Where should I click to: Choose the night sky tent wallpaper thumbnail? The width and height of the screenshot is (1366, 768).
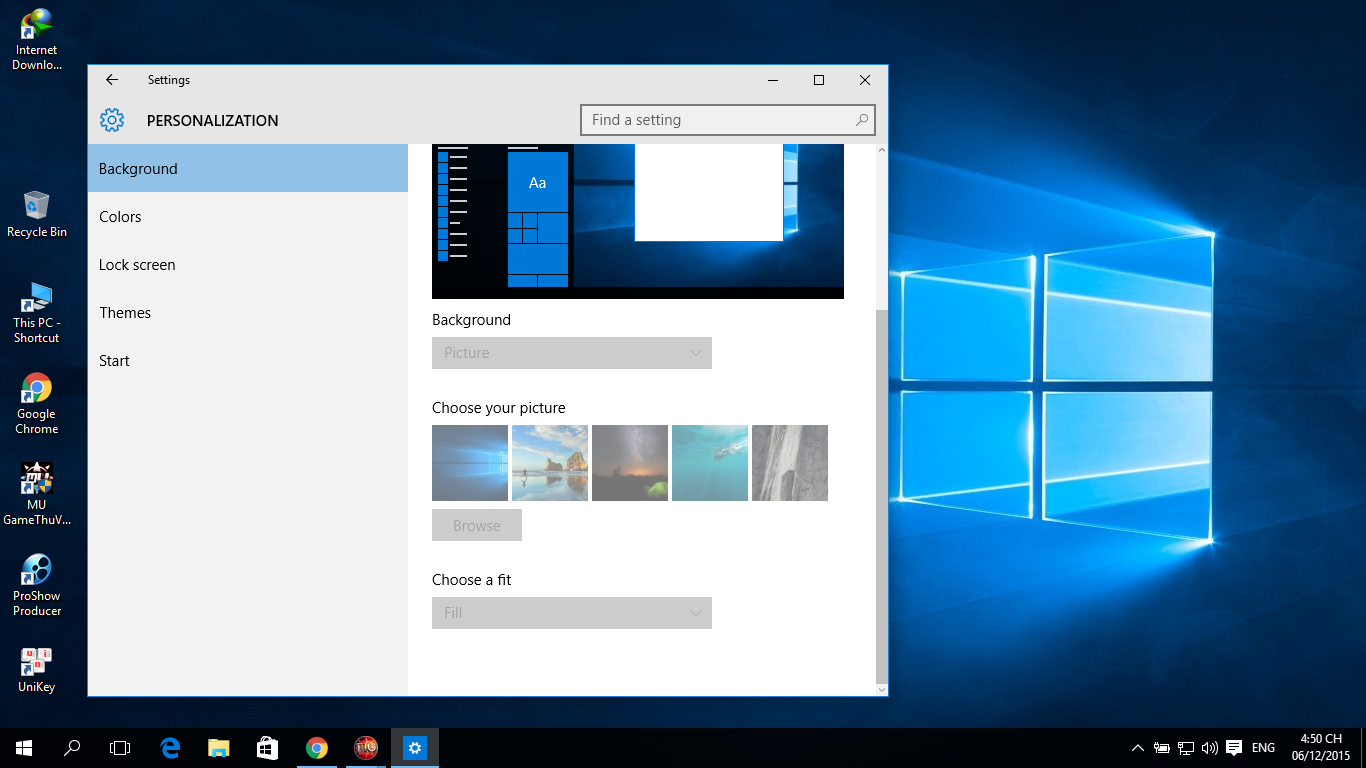pyautogui.click(x=630, y=463)
